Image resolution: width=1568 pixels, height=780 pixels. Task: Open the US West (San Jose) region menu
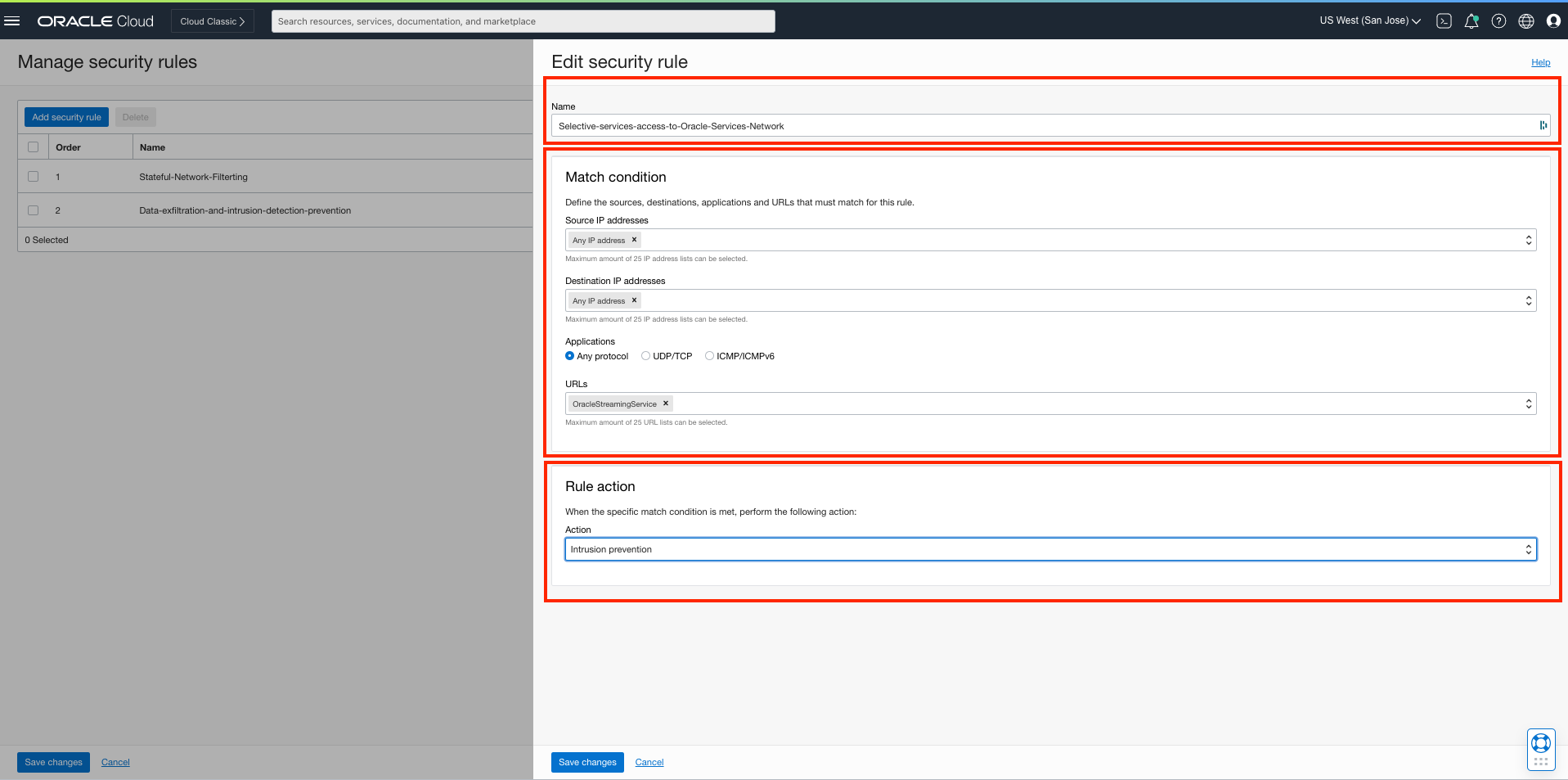pyautogui.click(x=1370, y=20)
